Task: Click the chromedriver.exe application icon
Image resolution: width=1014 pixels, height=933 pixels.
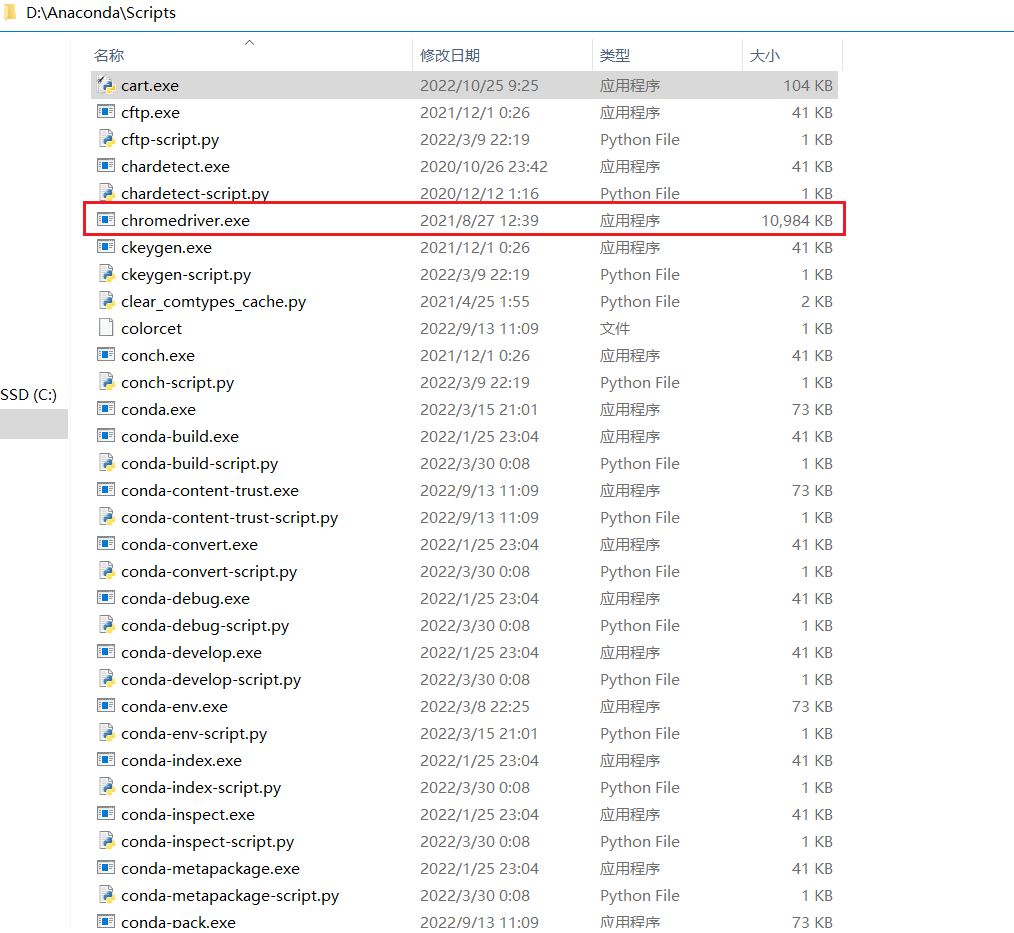Action: point(105,220)
